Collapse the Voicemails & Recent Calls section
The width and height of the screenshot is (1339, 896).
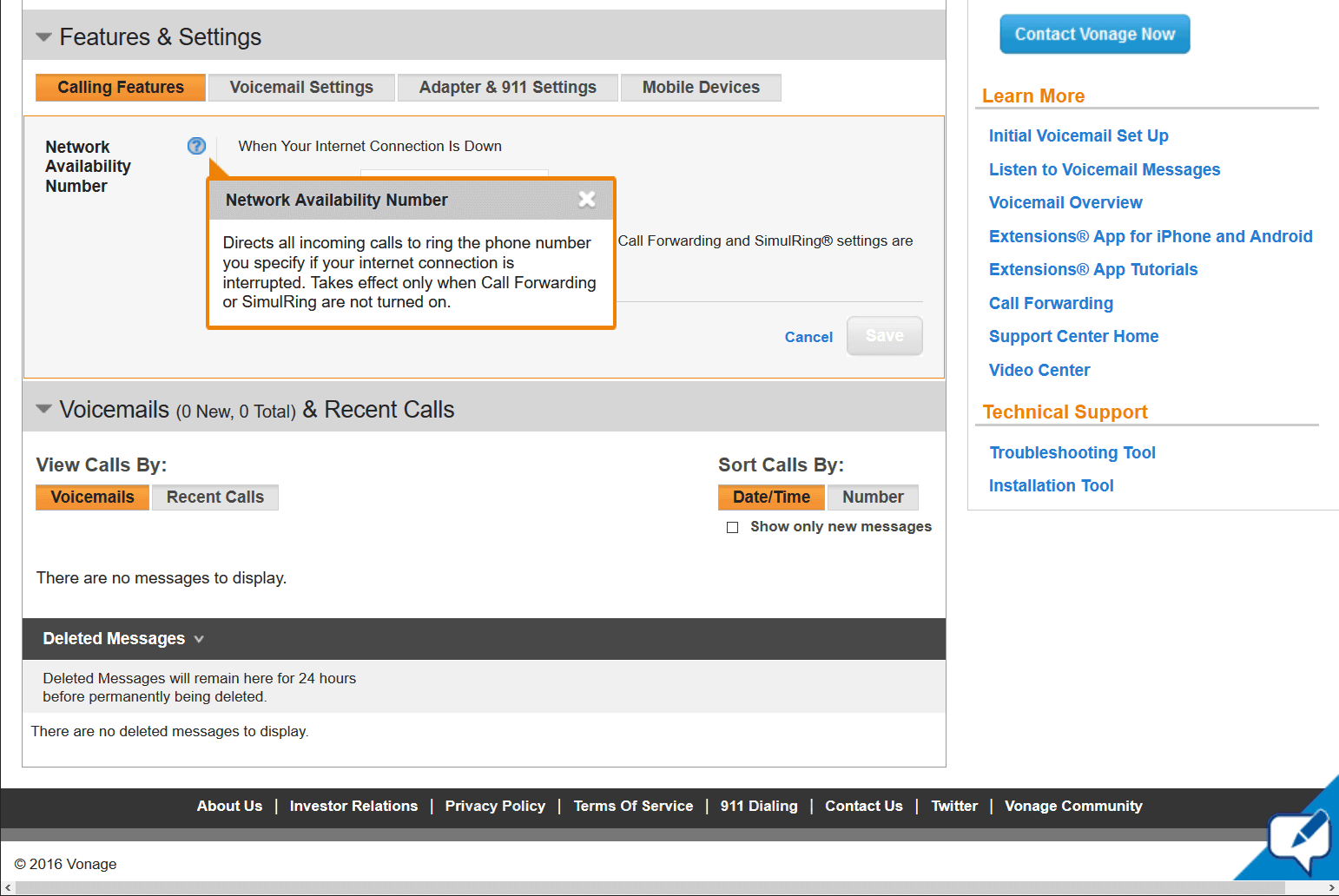pos(43,409)
